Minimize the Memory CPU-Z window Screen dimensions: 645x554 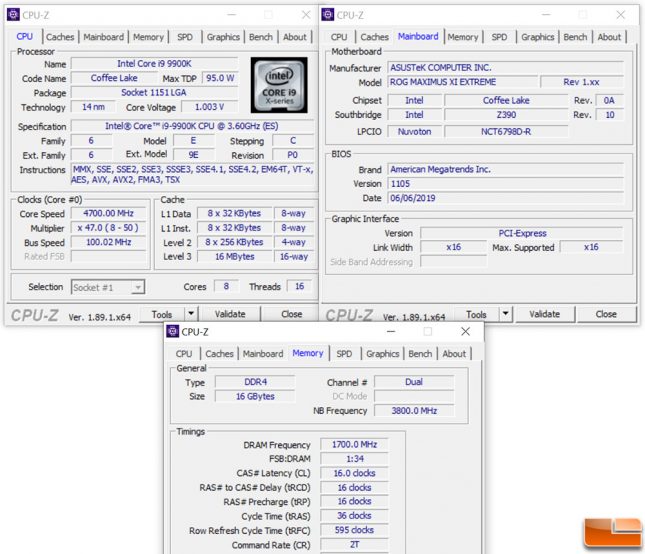[391, 331]
